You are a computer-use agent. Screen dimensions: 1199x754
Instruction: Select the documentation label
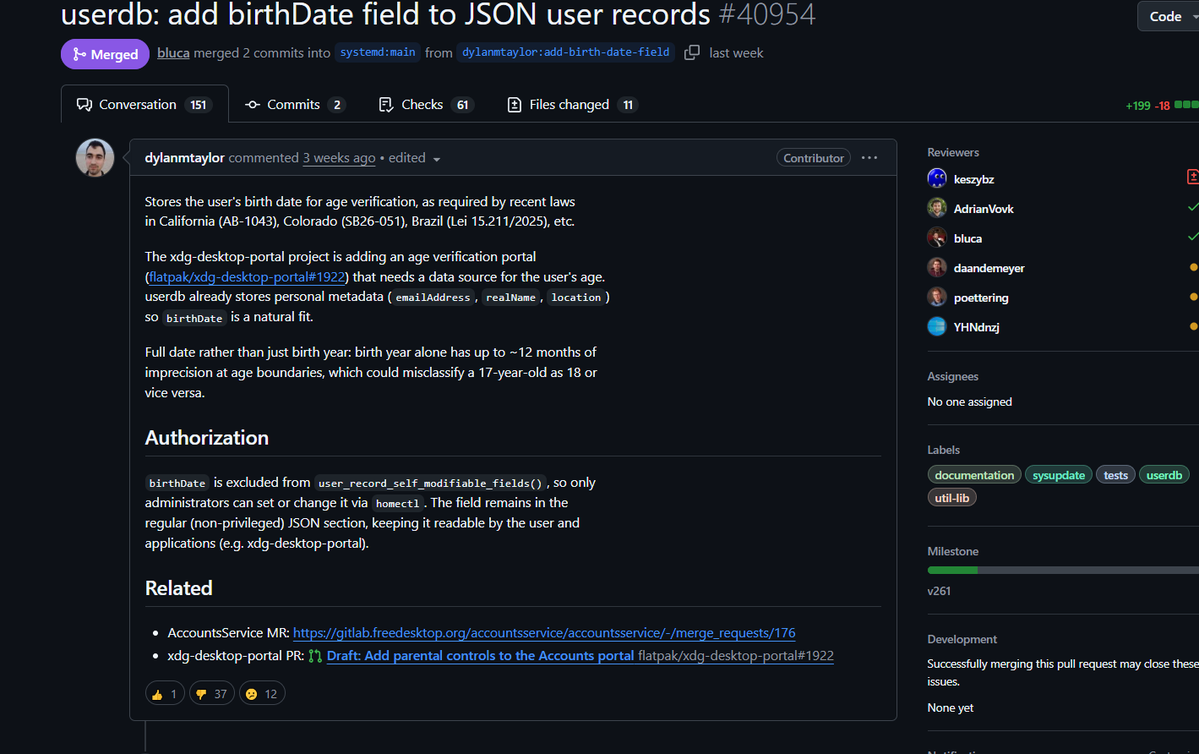pyautogui.click(x=974, y=475)
